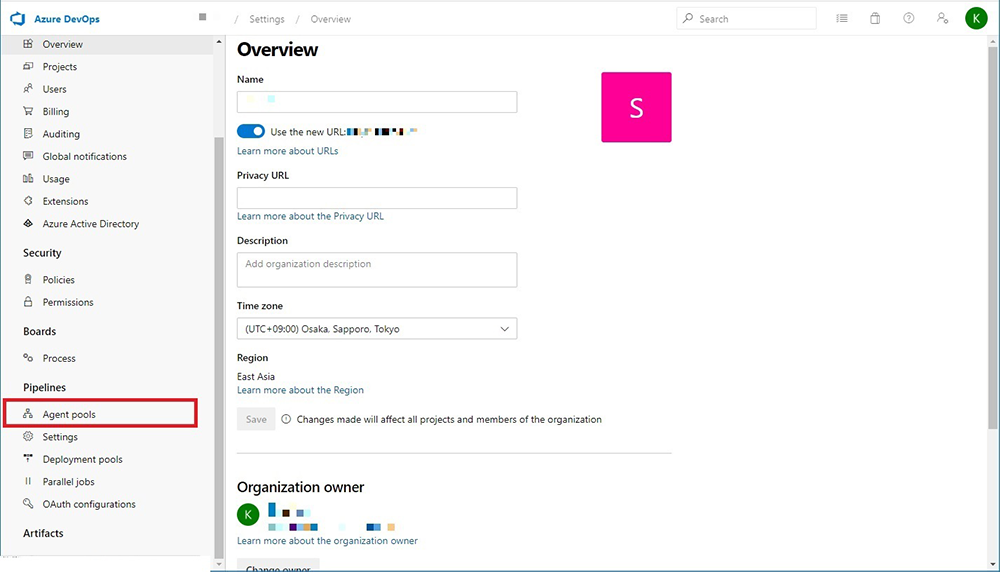The image size is (1000, 572).
Task: Click the Billing cart icon
Action: pos(28,111)
